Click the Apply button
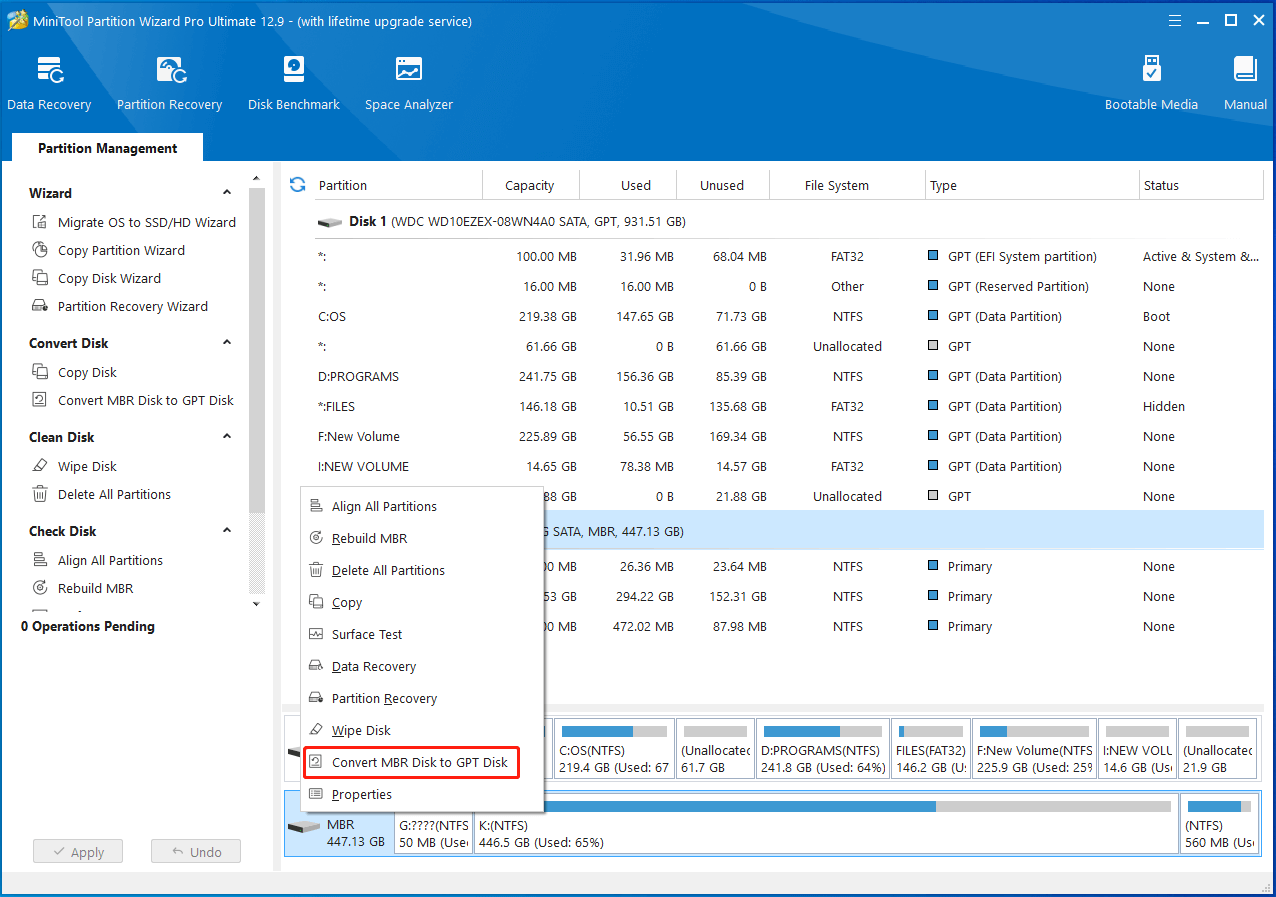 pyautogui.click(x=77, y=851)
